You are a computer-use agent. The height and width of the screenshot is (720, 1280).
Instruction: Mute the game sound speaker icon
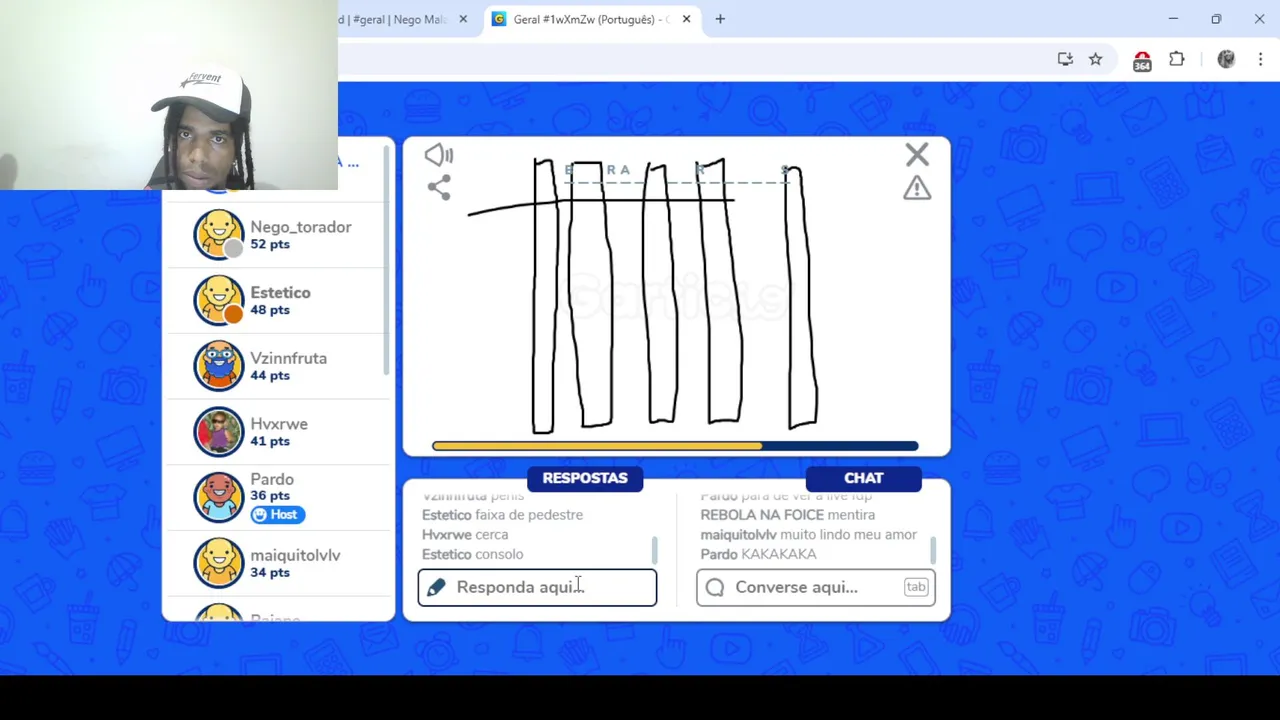438,155
